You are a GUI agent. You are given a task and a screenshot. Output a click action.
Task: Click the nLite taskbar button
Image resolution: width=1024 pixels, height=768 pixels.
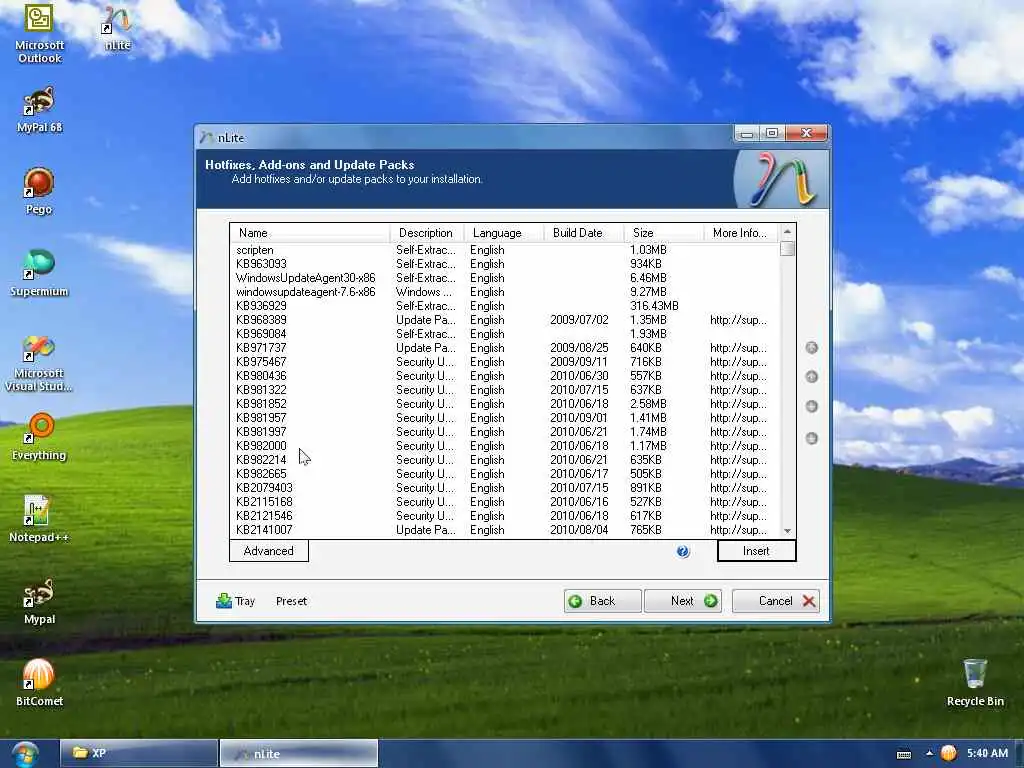pyautogui.click(x=298, y=754)
